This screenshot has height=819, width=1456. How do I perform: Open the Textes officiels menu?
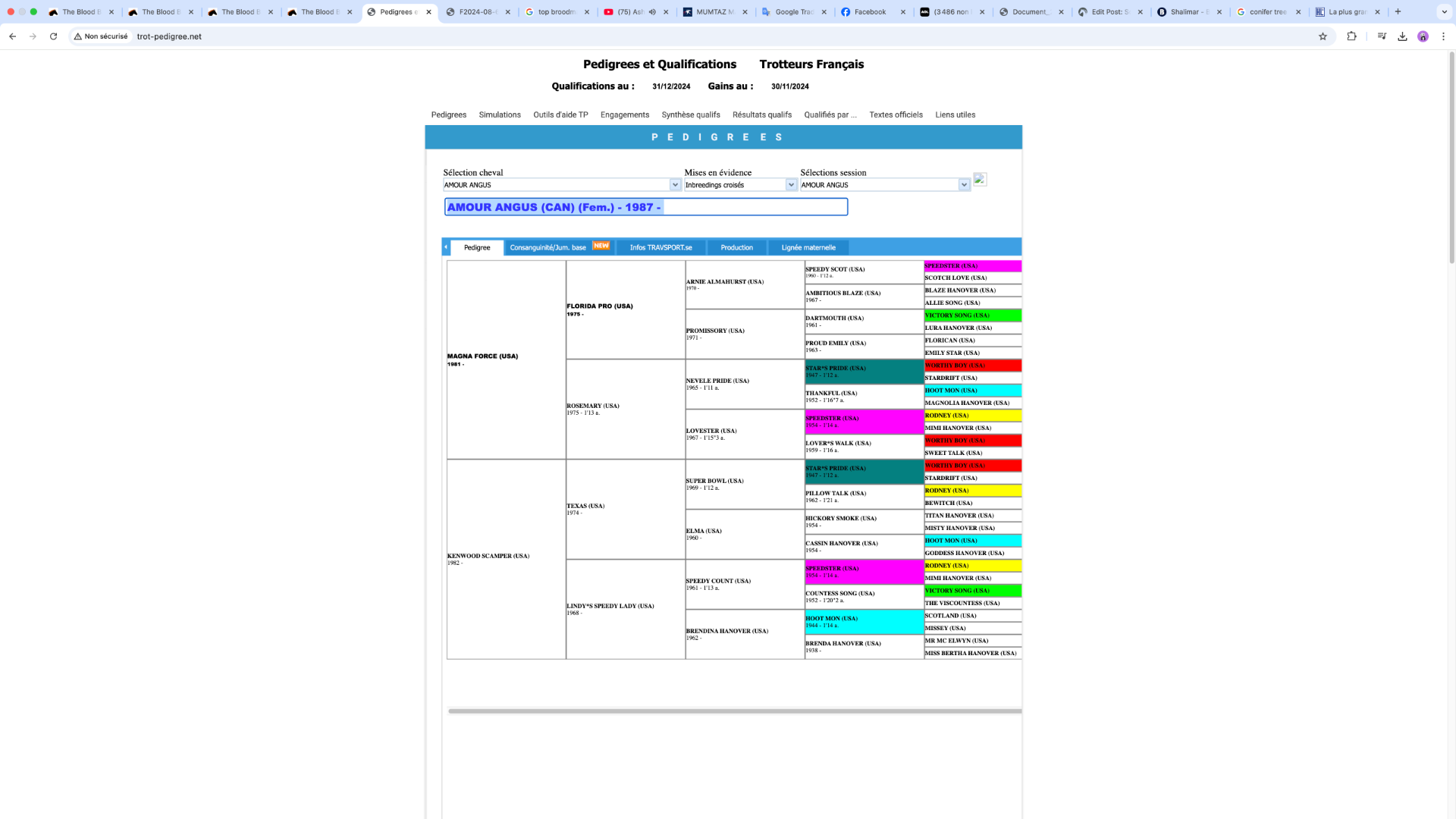[896, 115]
